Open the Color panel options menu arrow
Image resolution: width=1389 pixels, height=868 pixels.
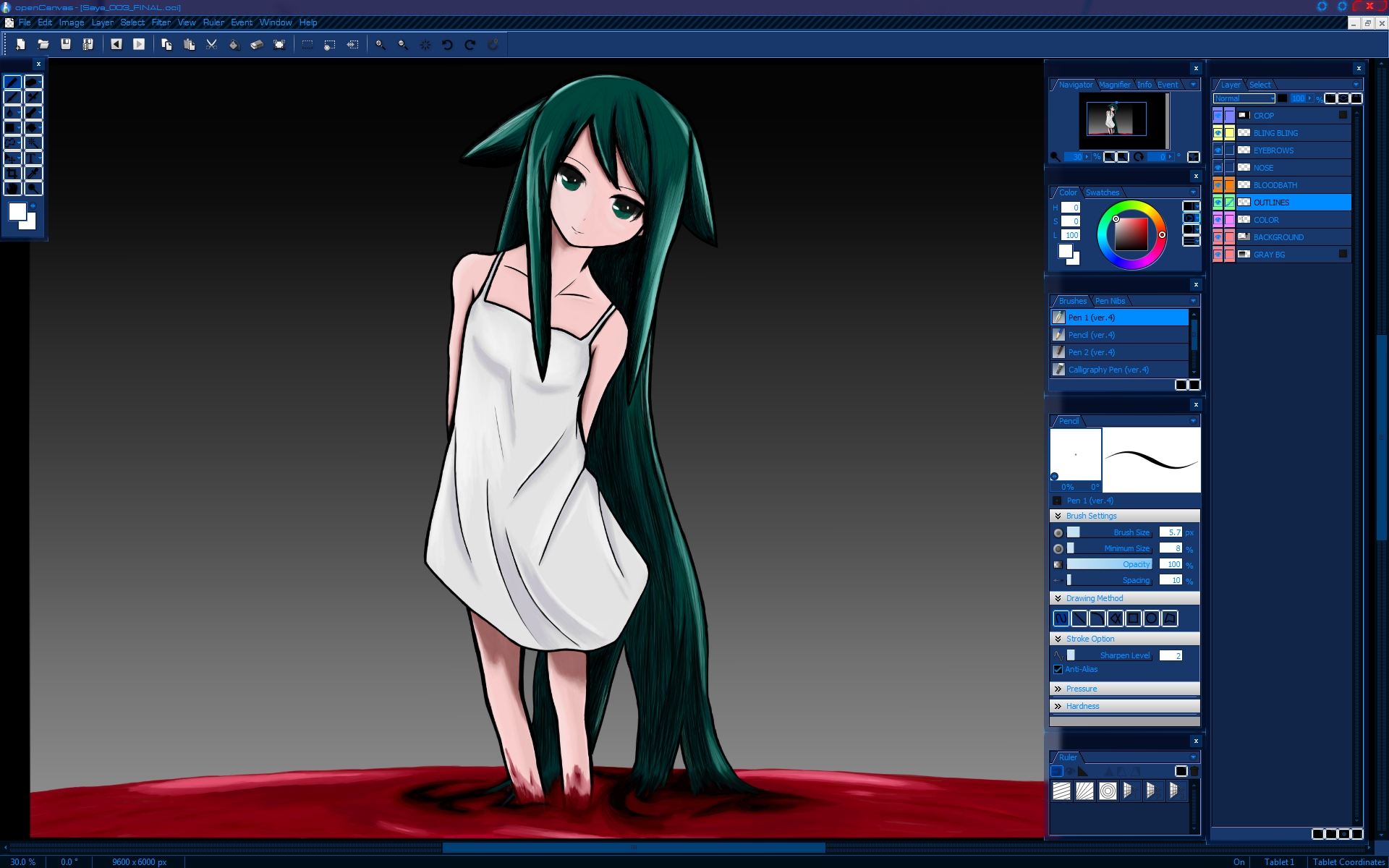(1193, 192)
